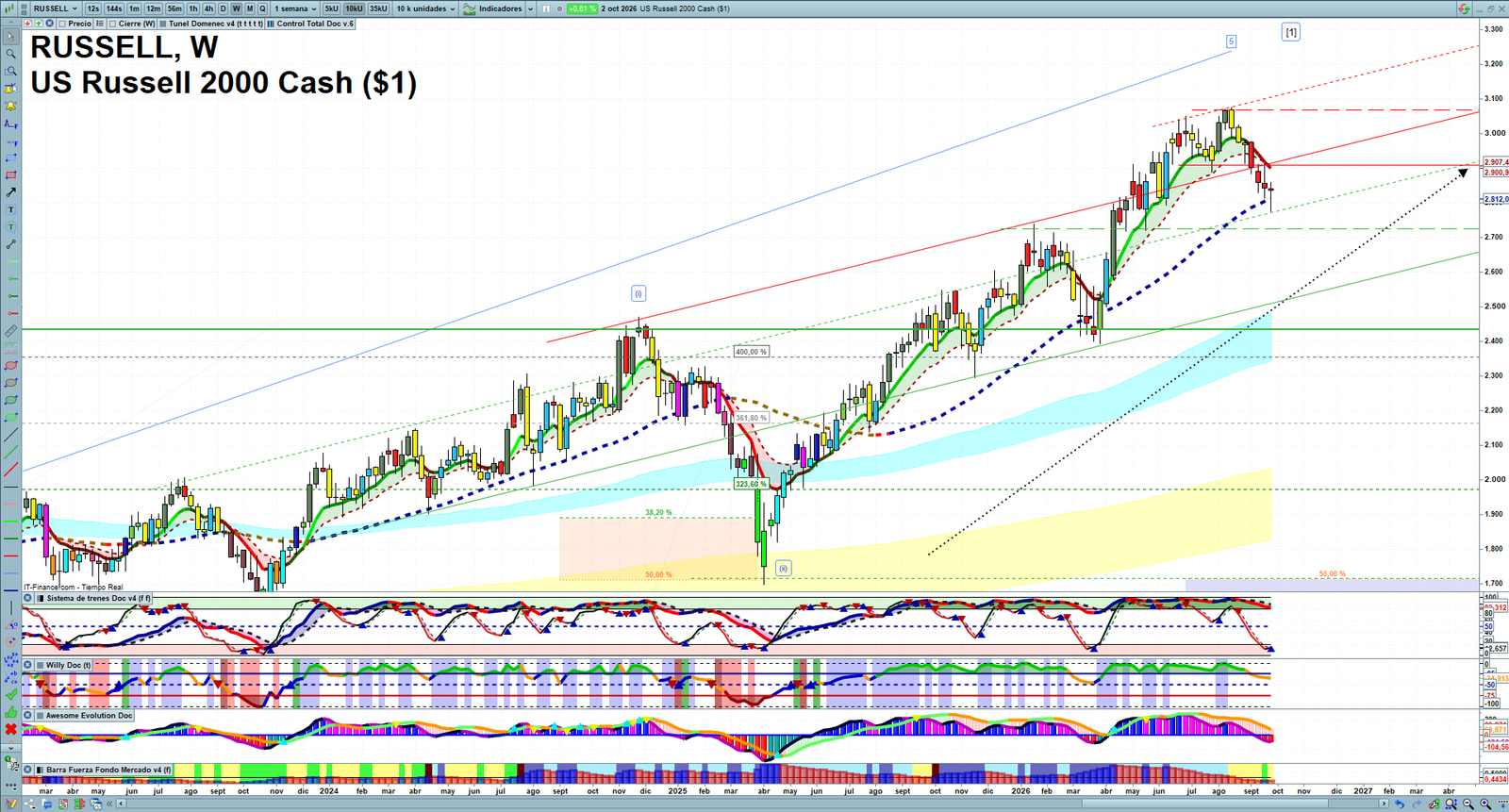Click the undo arrow at bottom right
1509x812 pixels.
[1401, 804]
